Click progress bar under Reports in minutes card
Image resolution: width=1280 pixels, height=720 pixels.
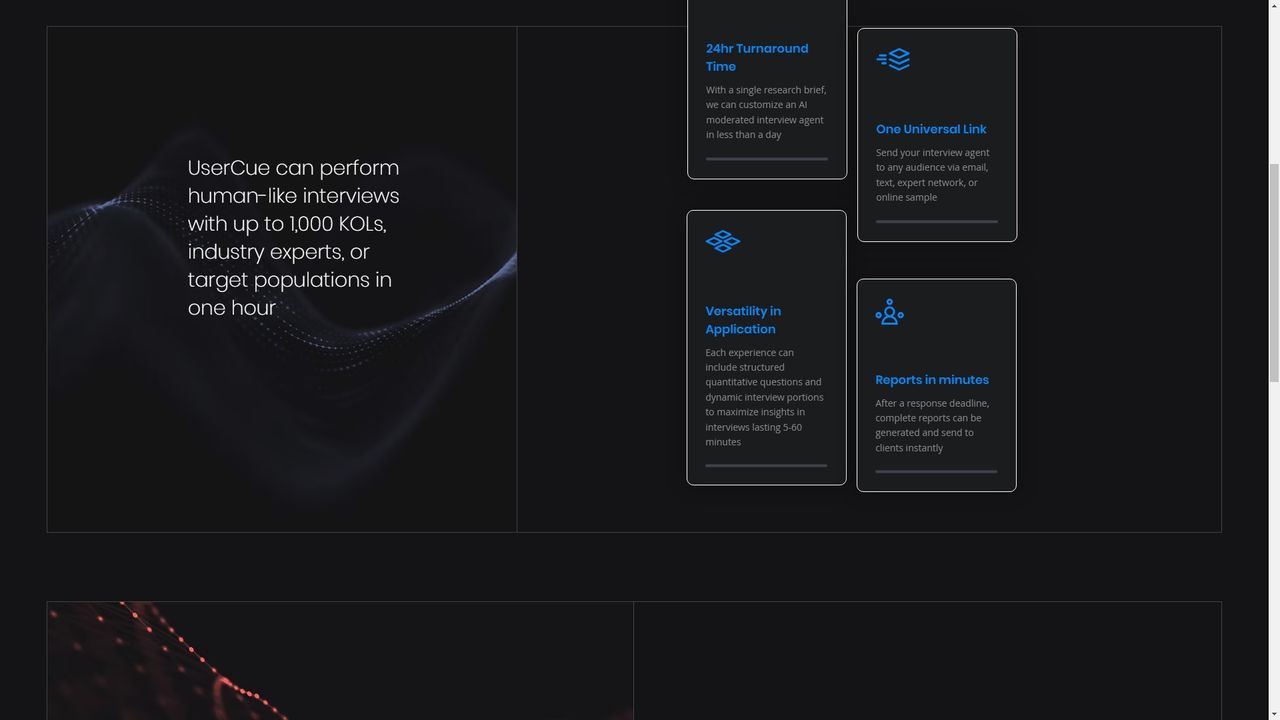(936, 471)
